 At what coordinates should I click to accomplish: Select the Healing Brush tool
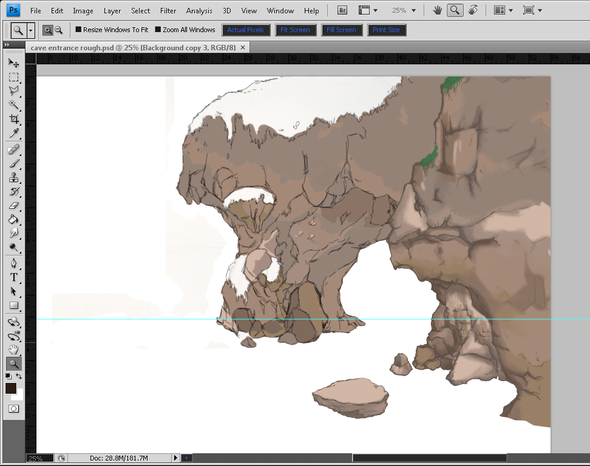coord(14,149)
